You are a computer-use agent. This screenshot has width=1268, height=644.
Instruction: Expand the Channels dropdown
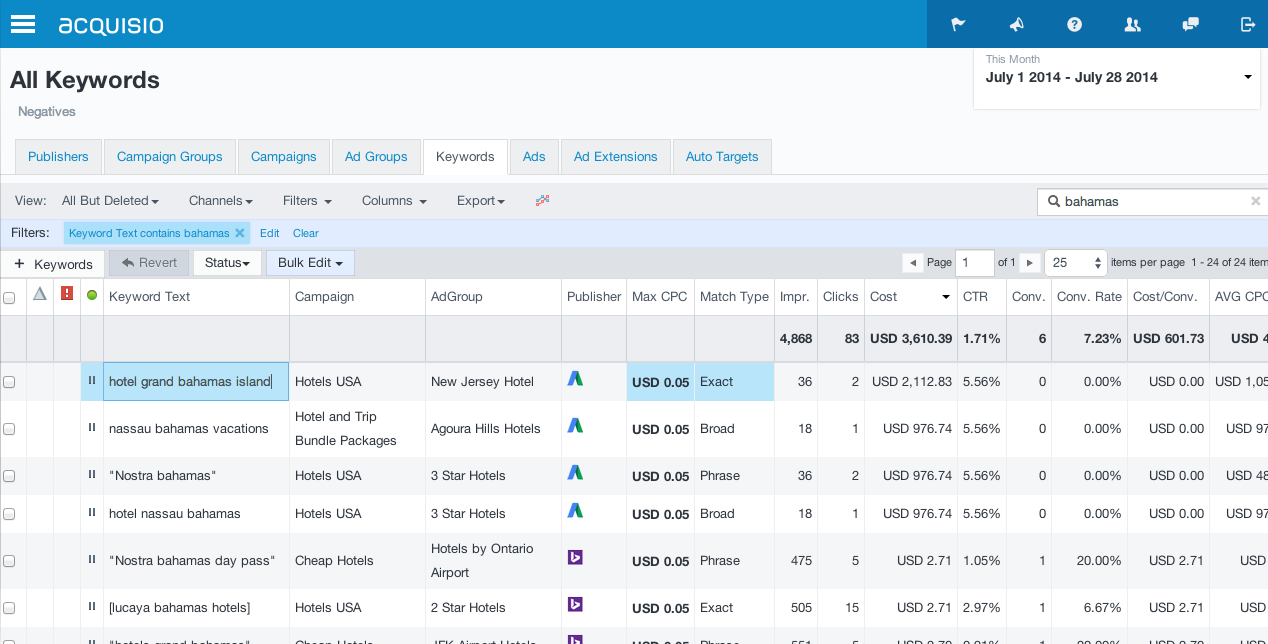[x=221, y=200]
